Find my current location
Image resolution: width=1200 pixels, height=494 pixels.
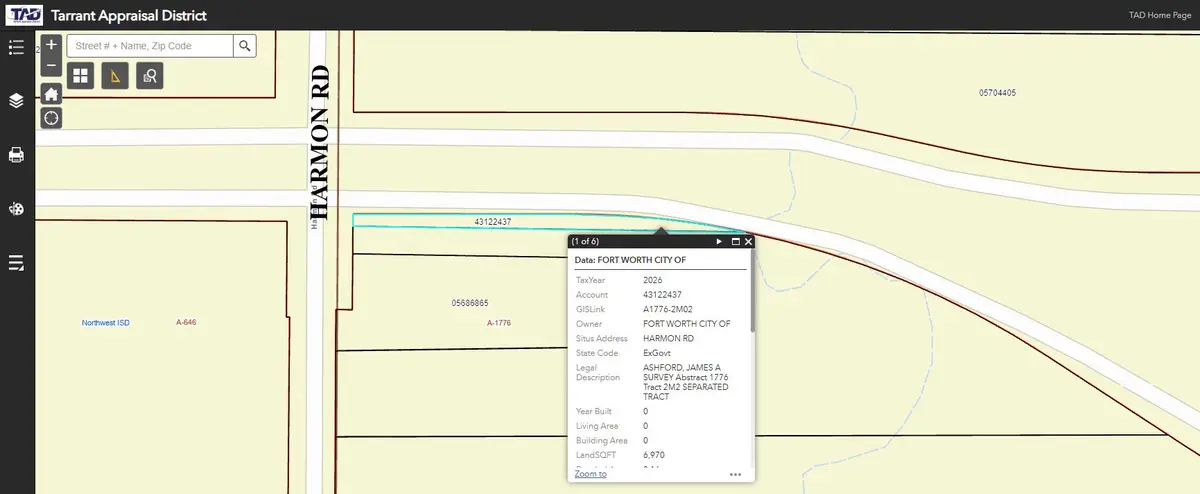pyautogui.click(x=52, y=118)
